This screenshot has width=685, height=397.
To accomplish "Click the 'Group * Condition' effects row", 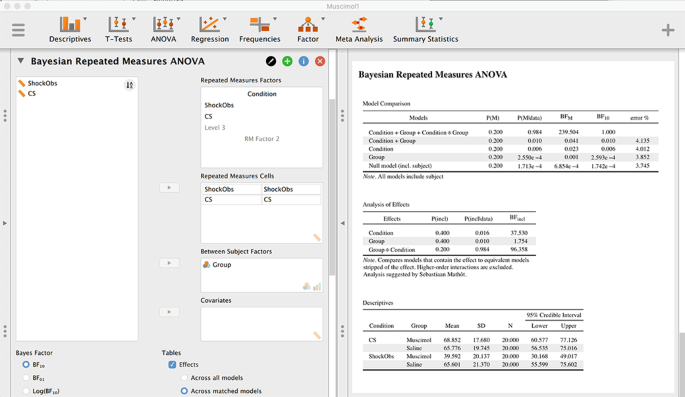I will point(449,250).
